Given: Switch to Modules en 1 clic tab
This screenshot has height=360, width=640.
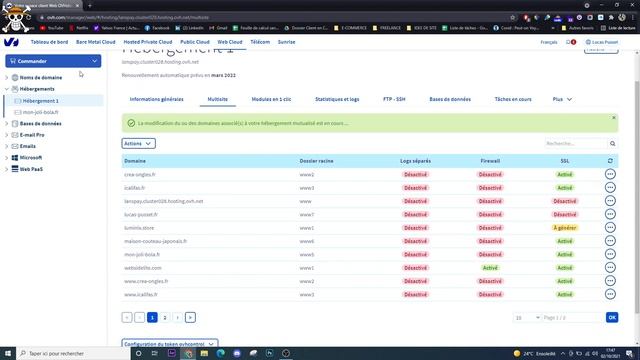Looking at the screenshot, I should (271, 99).
